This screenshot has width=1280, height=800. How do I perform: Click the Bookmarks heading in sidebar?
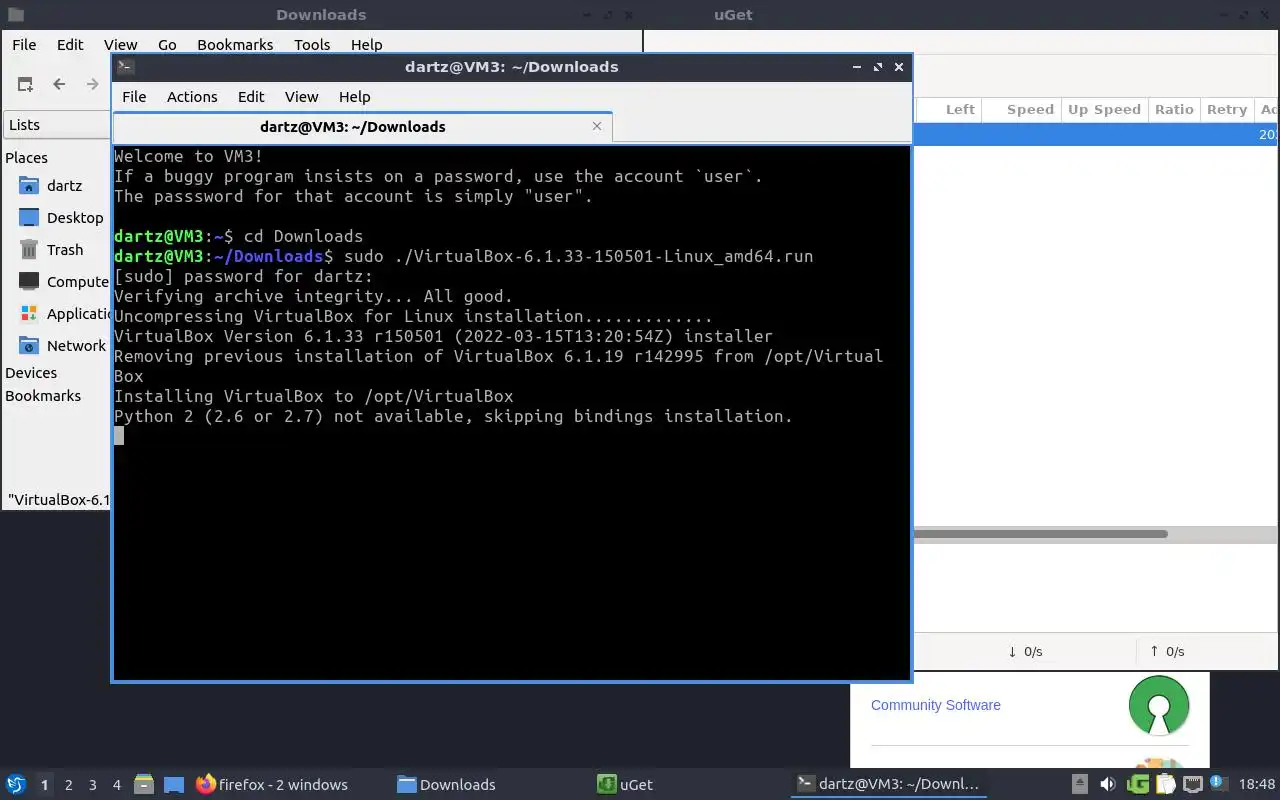tap(43, 396)
